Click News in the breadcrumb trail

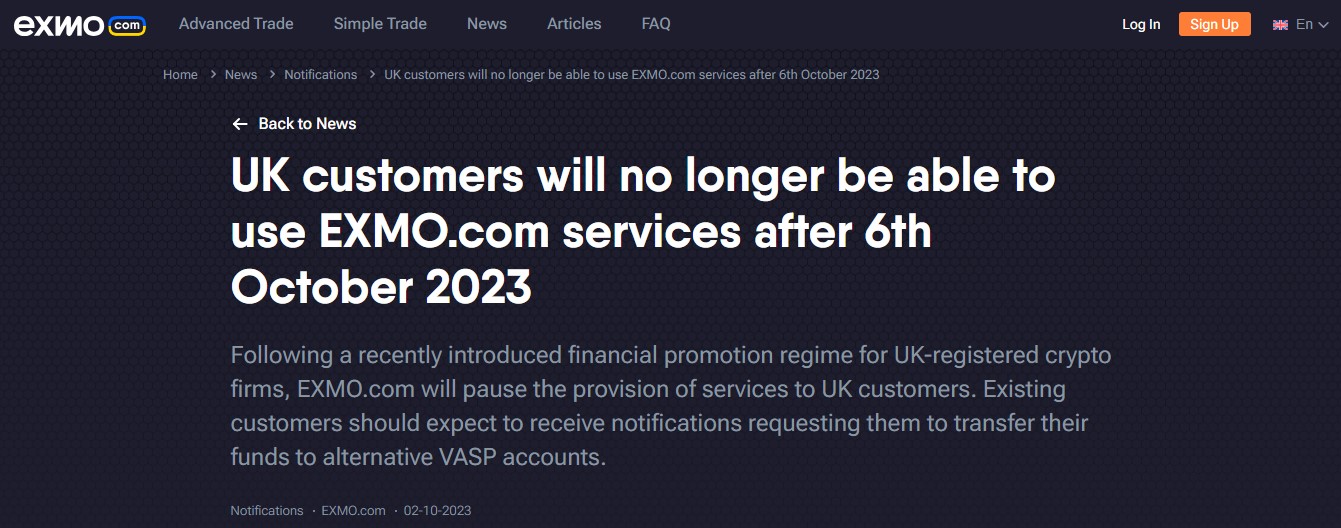click(241, 75)
